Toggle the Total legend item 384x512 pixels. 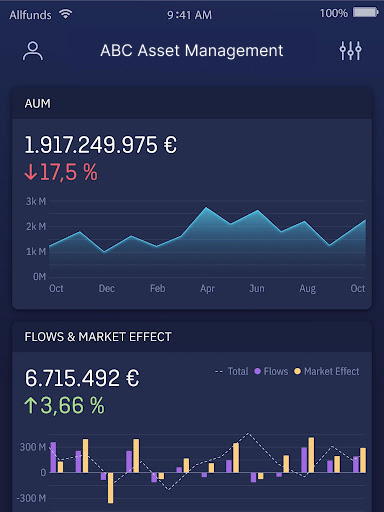(232, 371)
